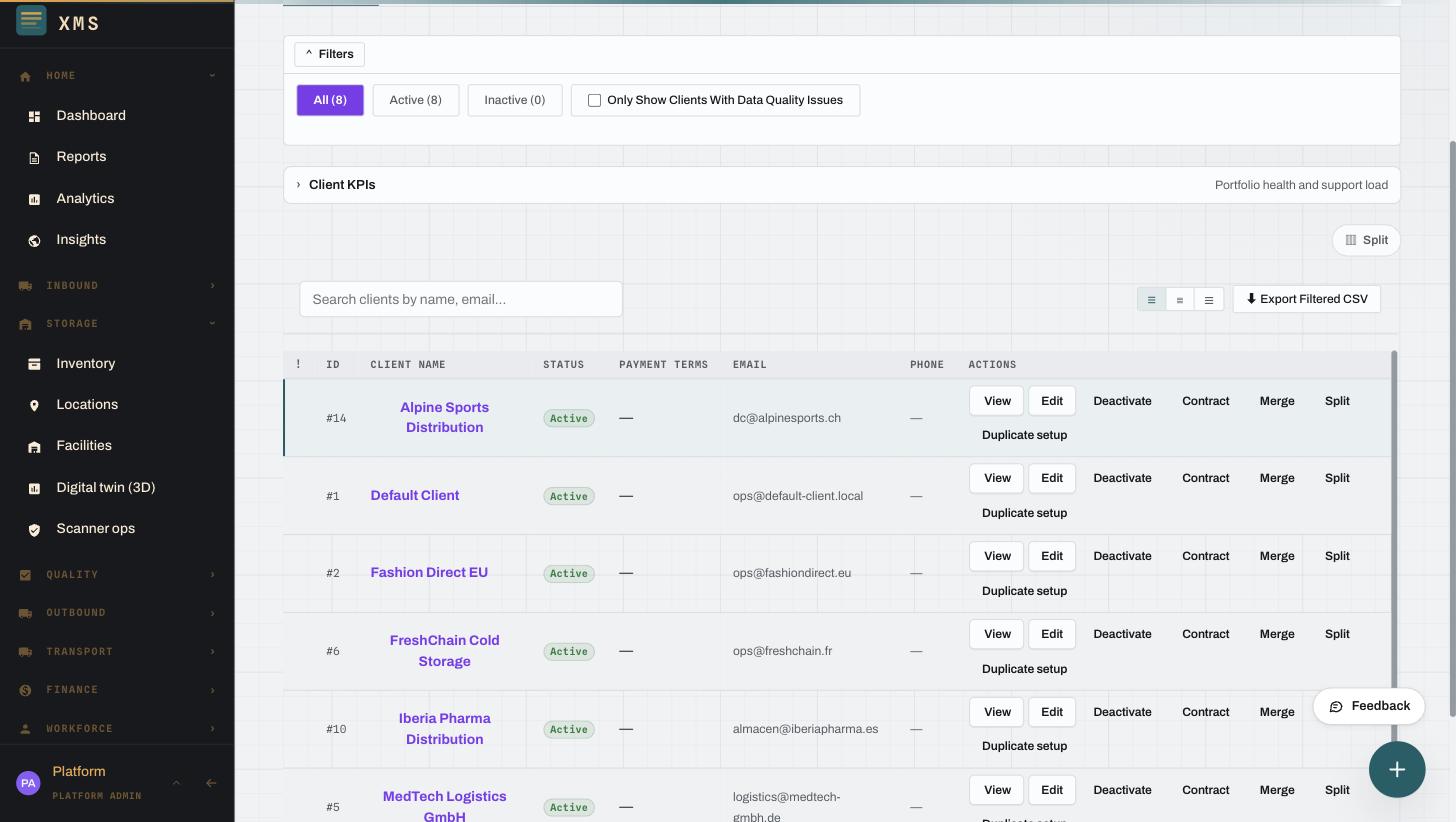This screenshot has width=1456, height=822.
Task: Enable Only Show Clients With Data Quality Issues
Action: [x=594, y=100]
